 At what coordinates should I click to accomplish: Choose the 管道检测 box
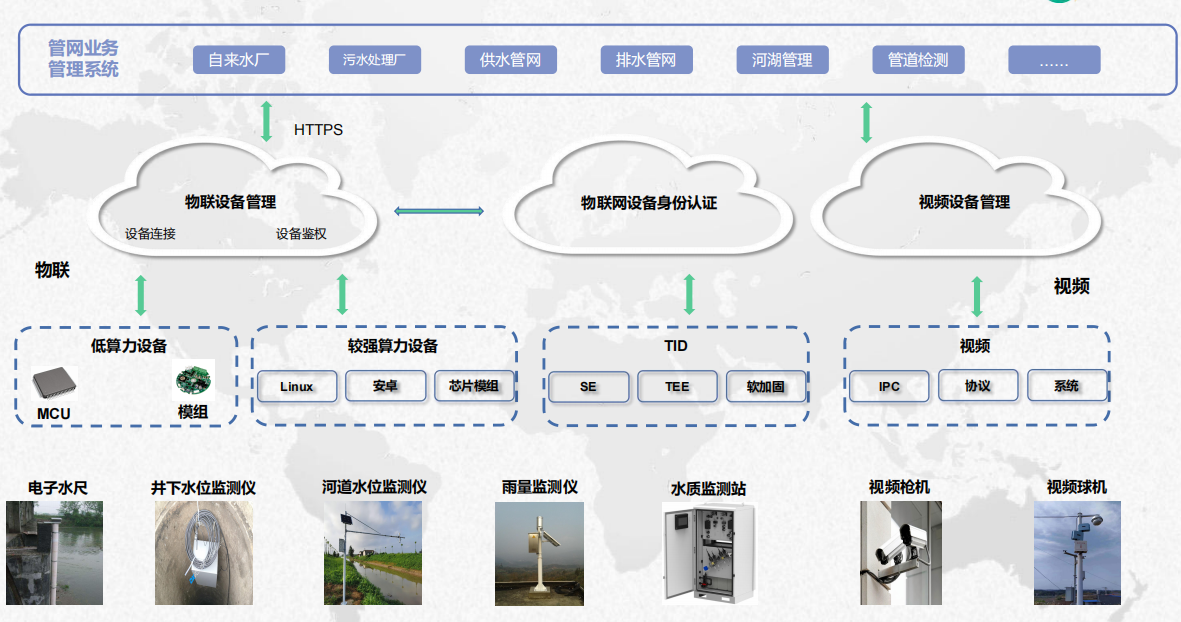pyautogui.click(x=918, y=60)
